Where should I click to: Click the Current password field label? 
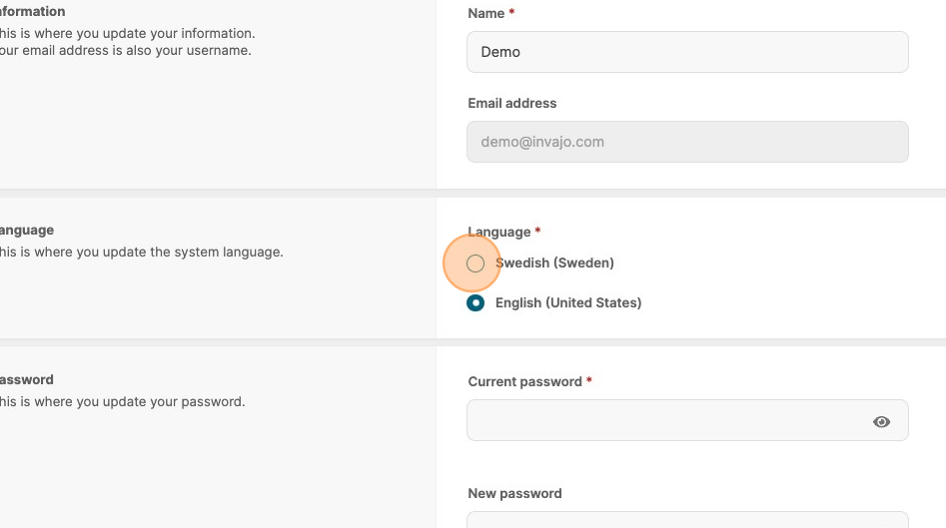[x=525, y=382]
